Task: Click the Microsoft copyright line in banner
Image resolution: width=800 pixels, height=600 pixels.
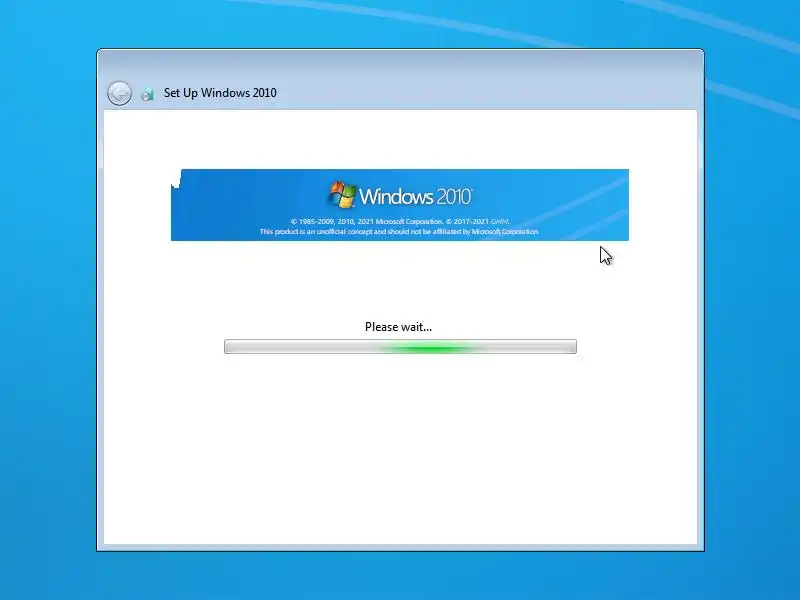Action: click(x=400, y=221)
